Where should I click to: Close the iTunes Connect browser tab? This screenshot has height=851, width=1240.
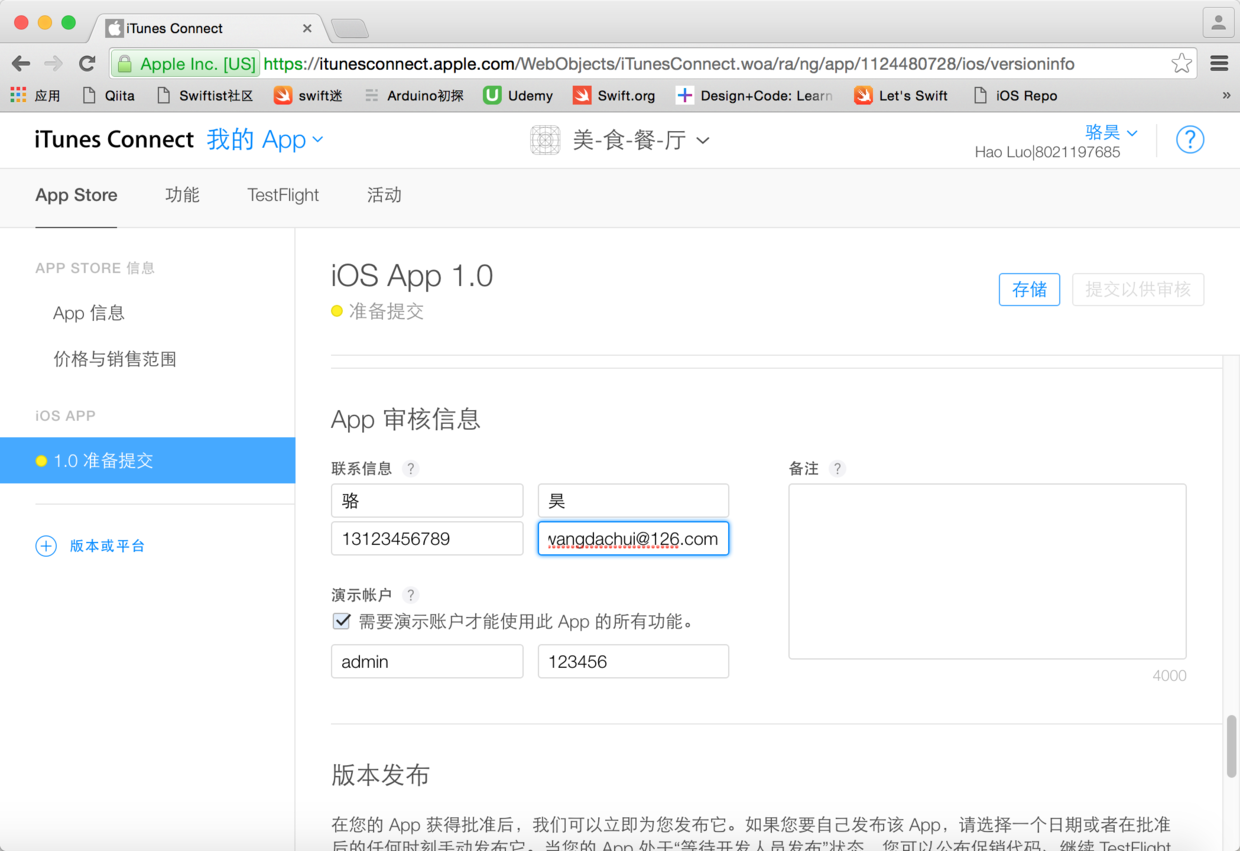(307, 28)
